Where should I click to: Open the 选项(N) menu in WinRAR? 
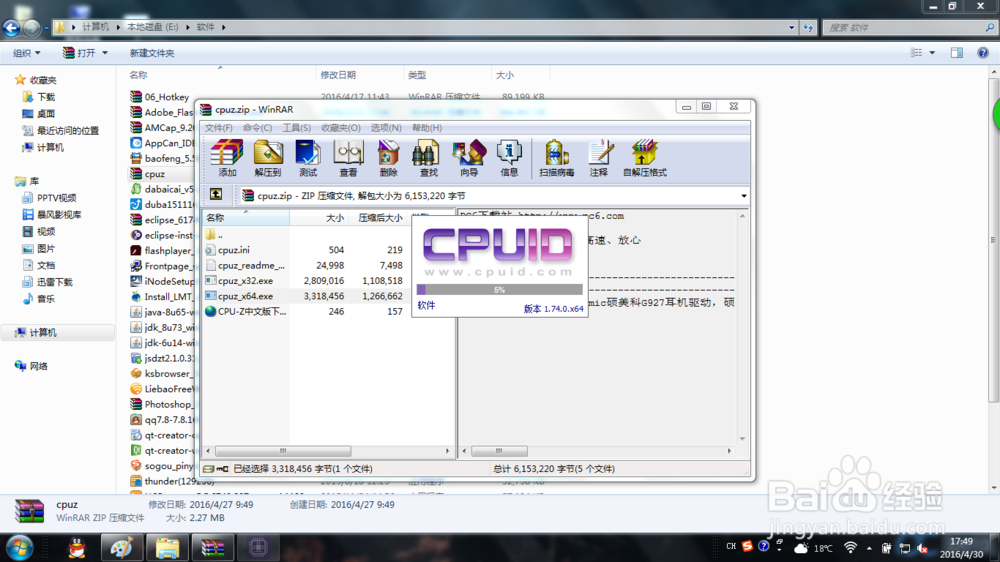386,128
